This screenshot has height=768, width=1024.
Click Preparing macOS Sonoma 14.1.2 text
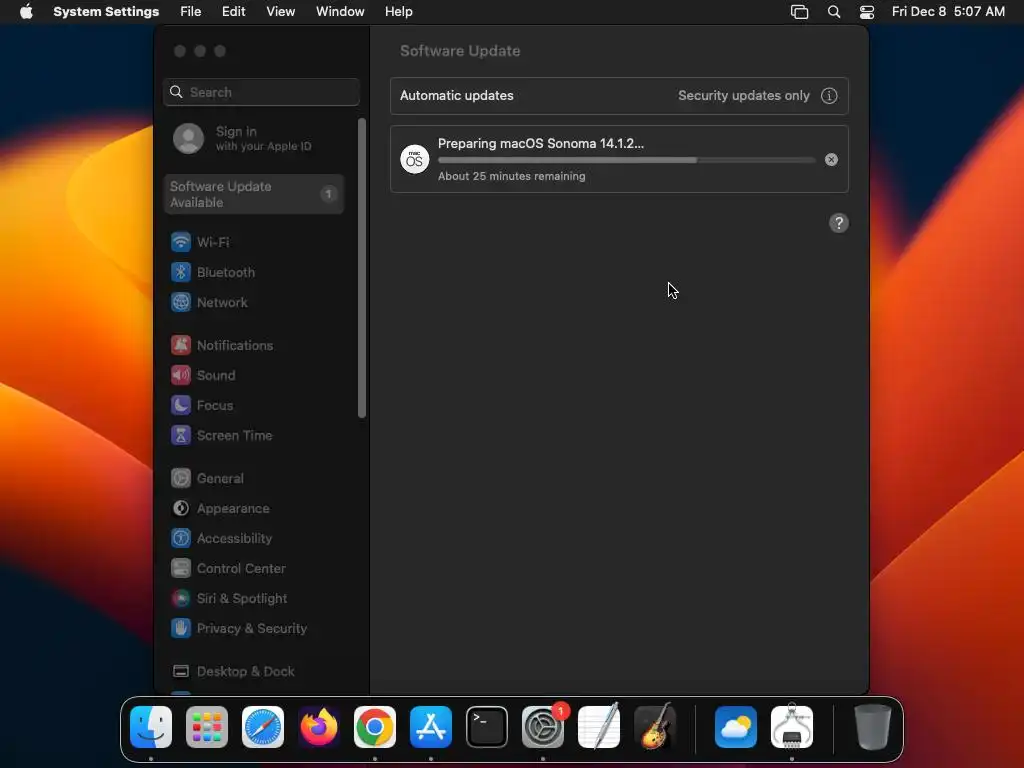click(x=541, y=144)
